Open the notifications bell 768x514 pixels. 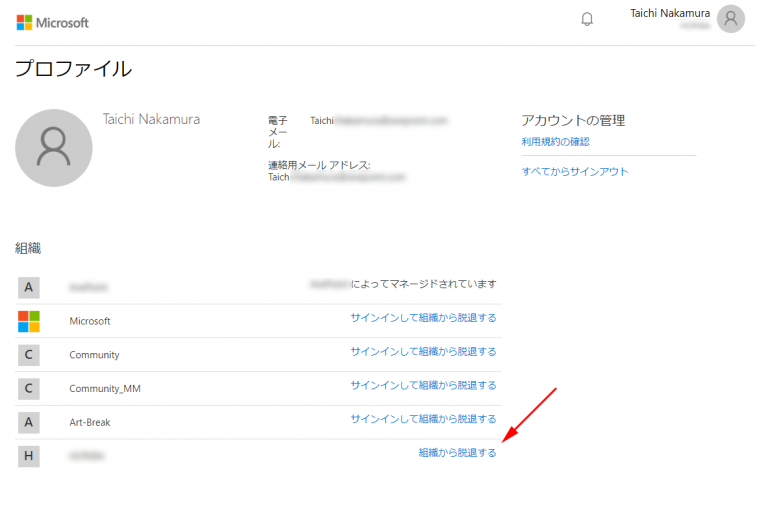[x=587, y=19]
